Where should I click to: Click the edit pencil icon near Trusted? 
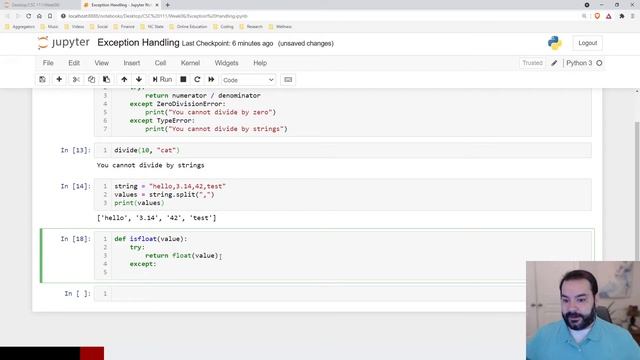coord(554,63)
